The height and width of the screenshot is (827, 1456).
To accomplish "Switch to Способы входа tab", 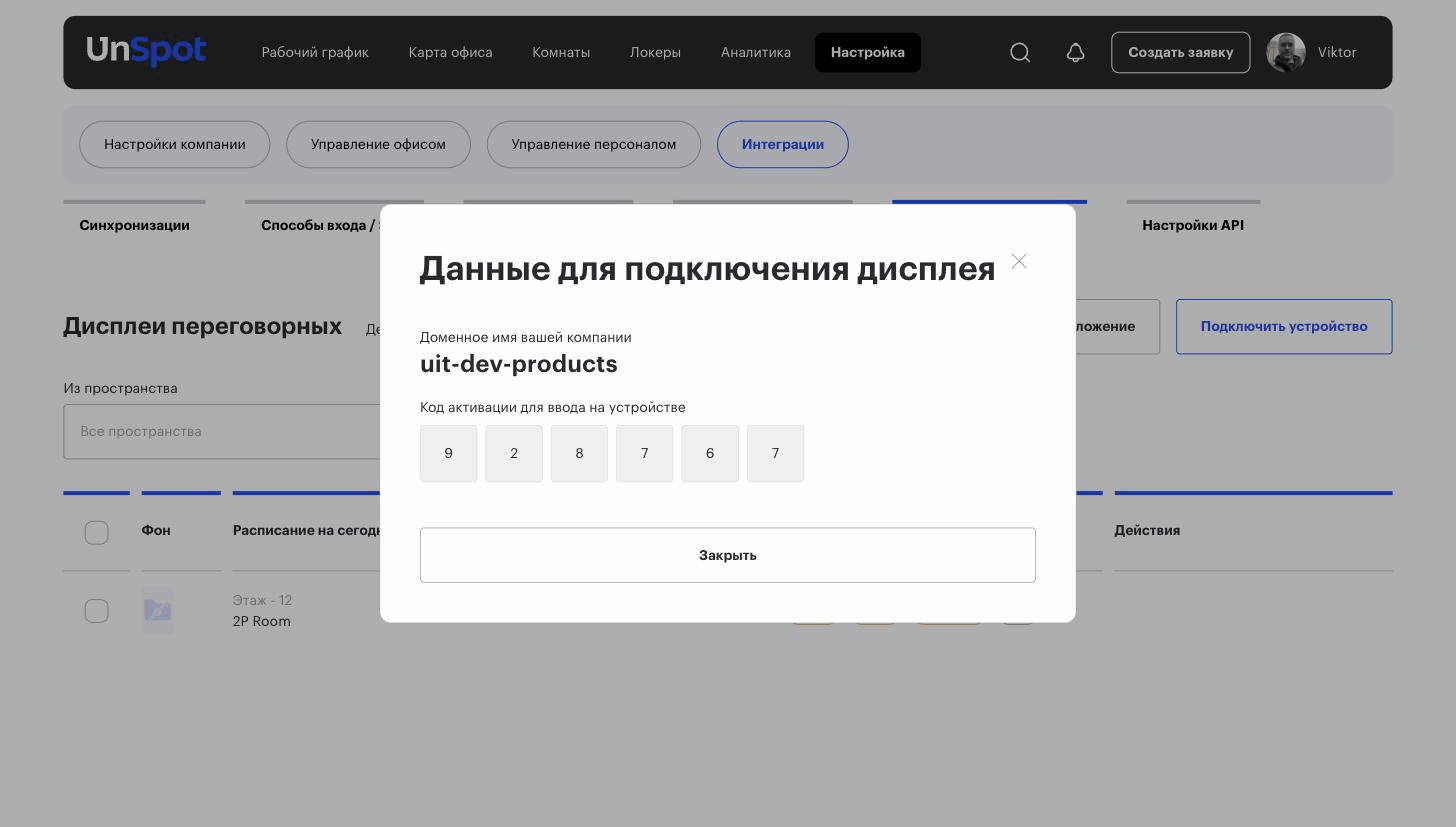I will click(320, 225).
